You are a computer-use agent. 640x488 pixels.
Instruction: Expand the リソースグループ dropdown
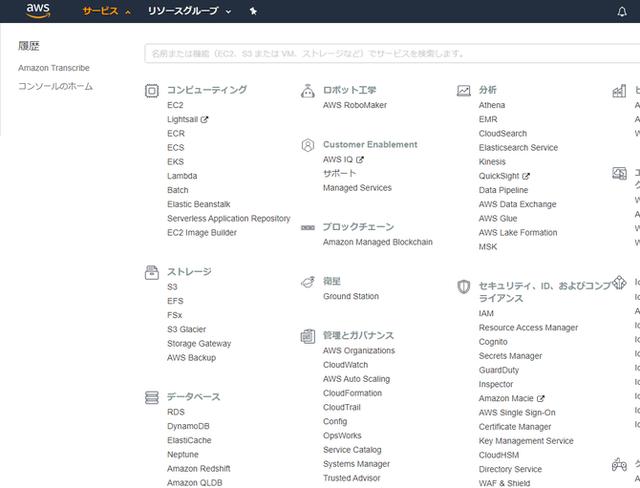[189, 11]
